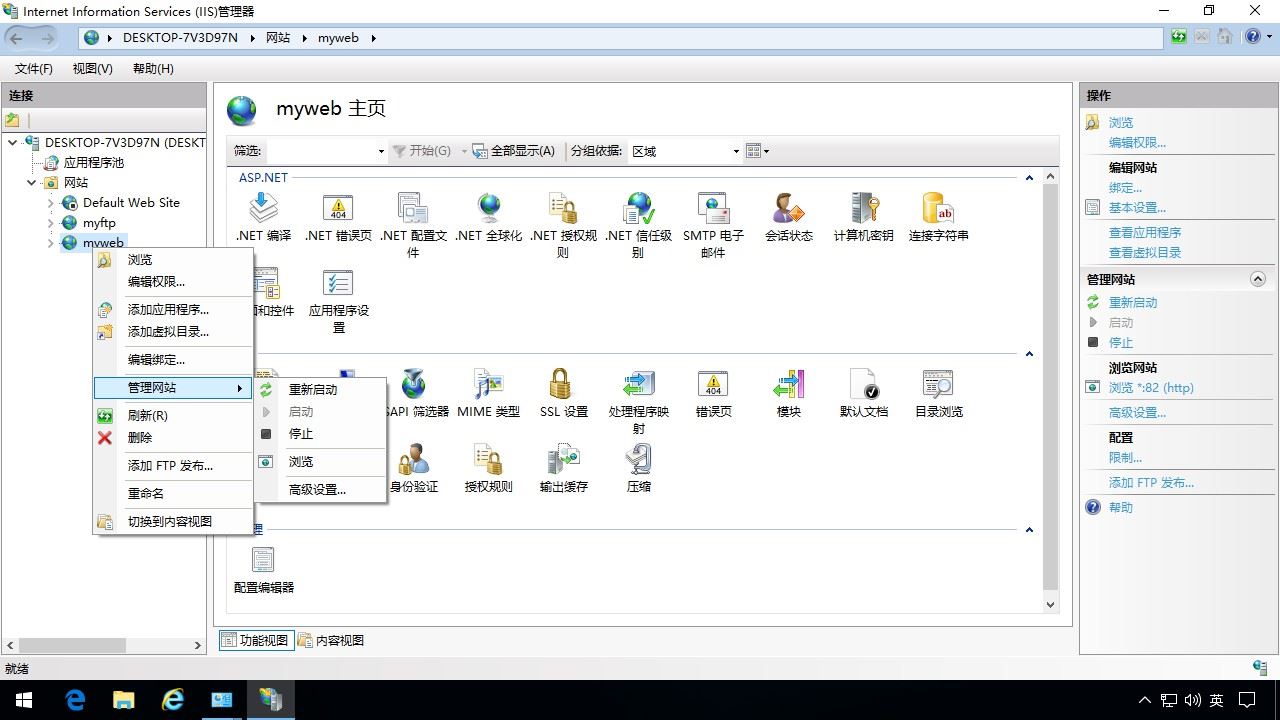Open the Windows Start menu
1280x720 pixels.
pyautogui.click(x=24, y=700)
